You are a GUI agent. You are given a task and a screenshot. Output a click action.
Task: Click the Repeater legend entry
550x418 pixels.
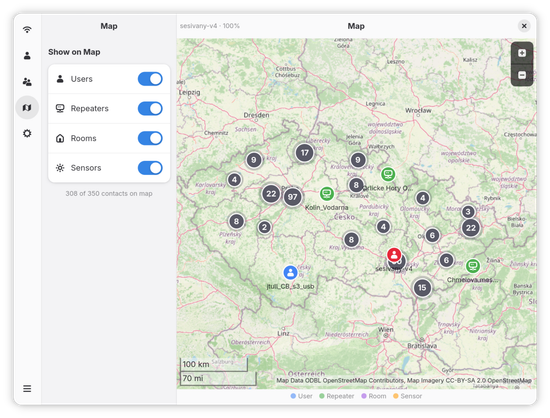[336, 396]
